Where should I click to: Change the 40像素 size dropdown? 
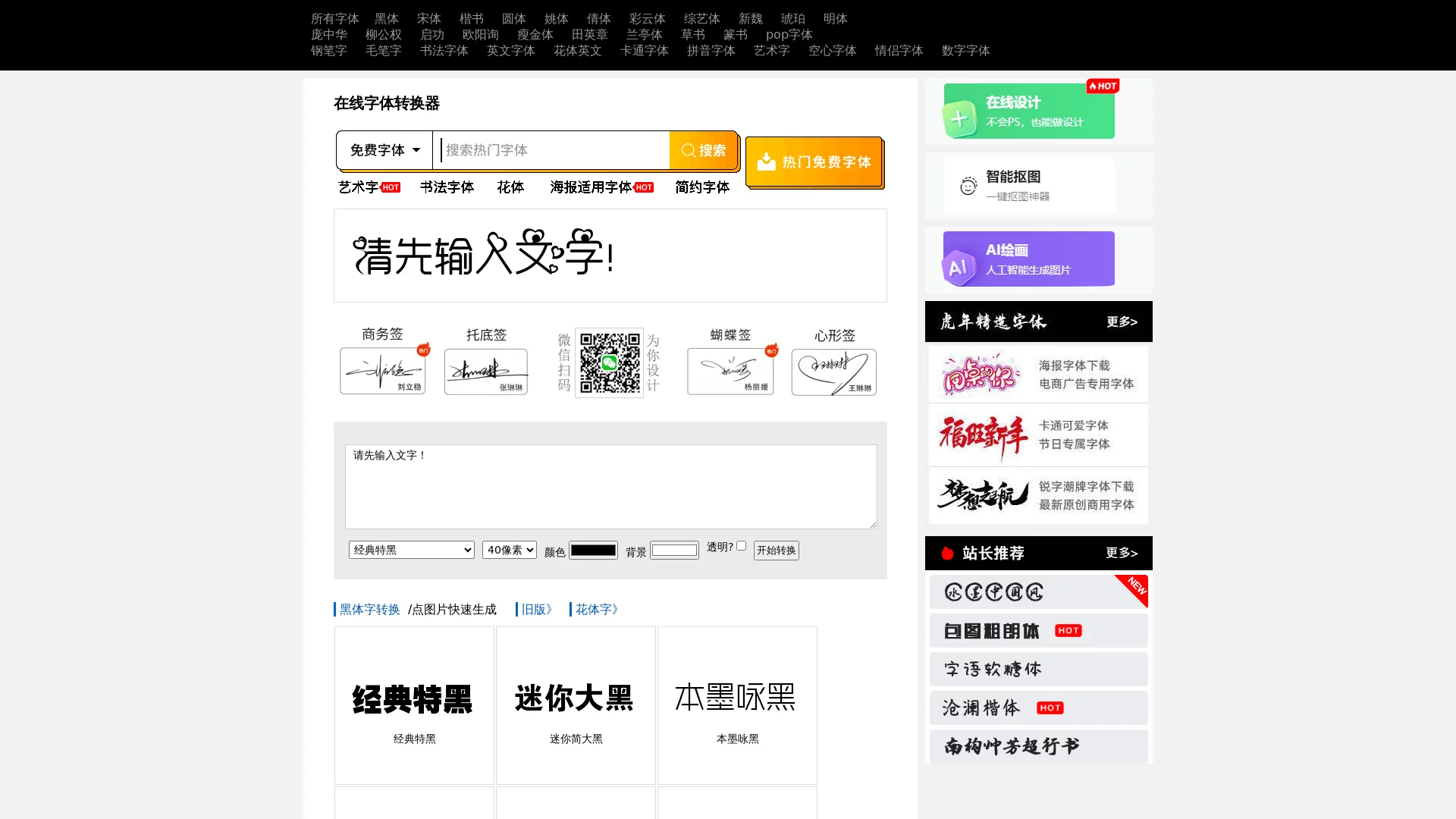coord(509,550)
